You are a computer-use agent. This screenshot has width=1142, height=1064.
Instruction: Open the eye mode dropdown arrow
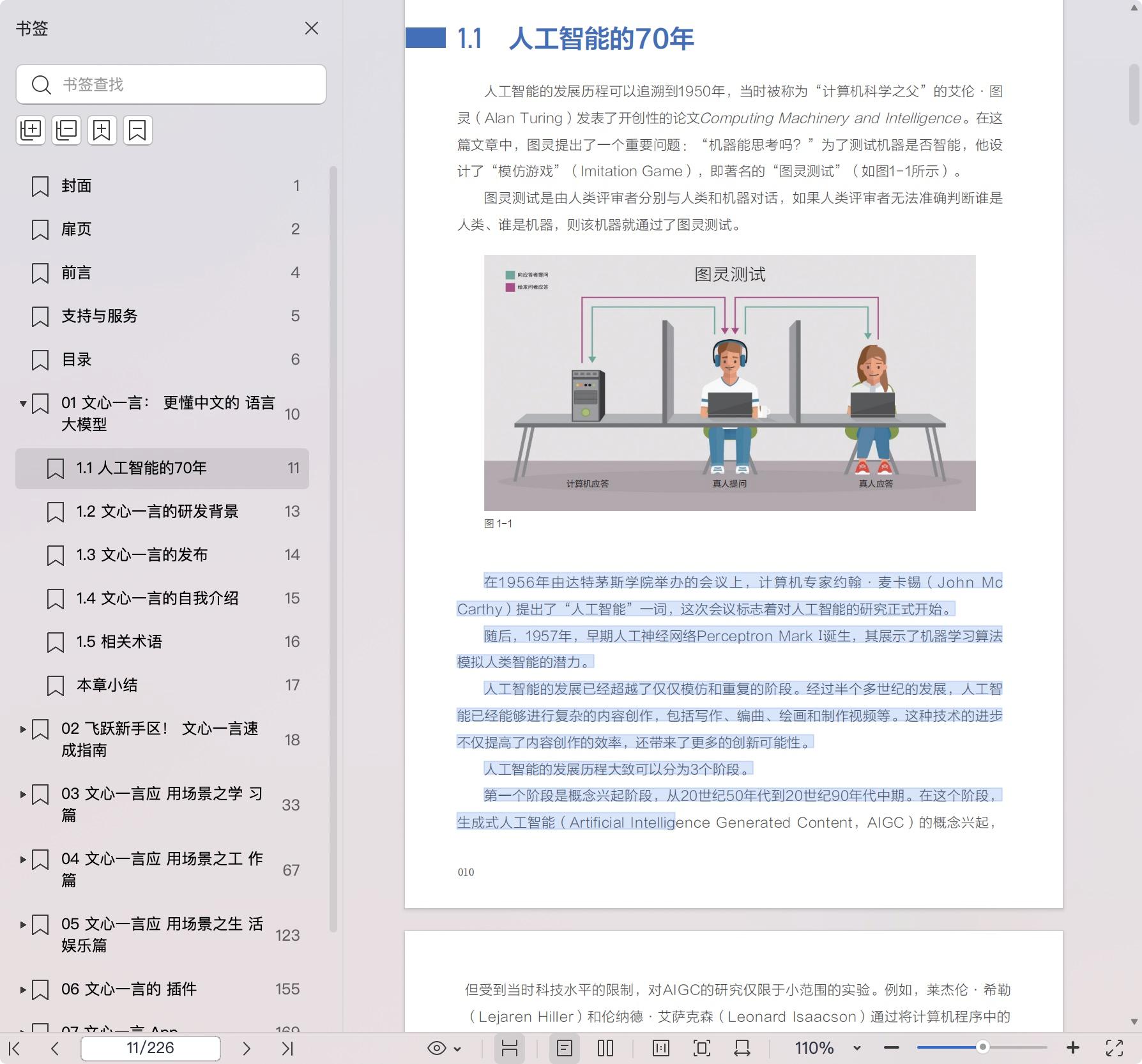coord(457,1049)
